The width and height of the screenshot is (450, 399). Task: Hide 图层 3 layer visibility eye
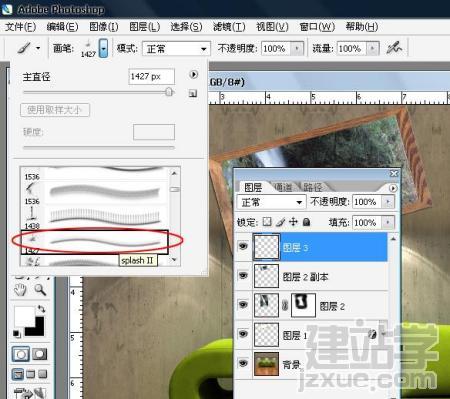(243, 247)
